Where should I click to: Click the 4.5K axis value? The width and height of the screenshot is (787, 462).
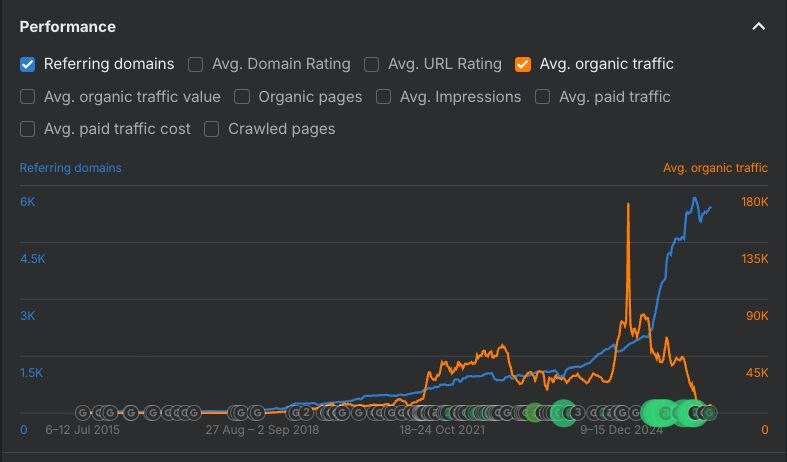point(33,259)
